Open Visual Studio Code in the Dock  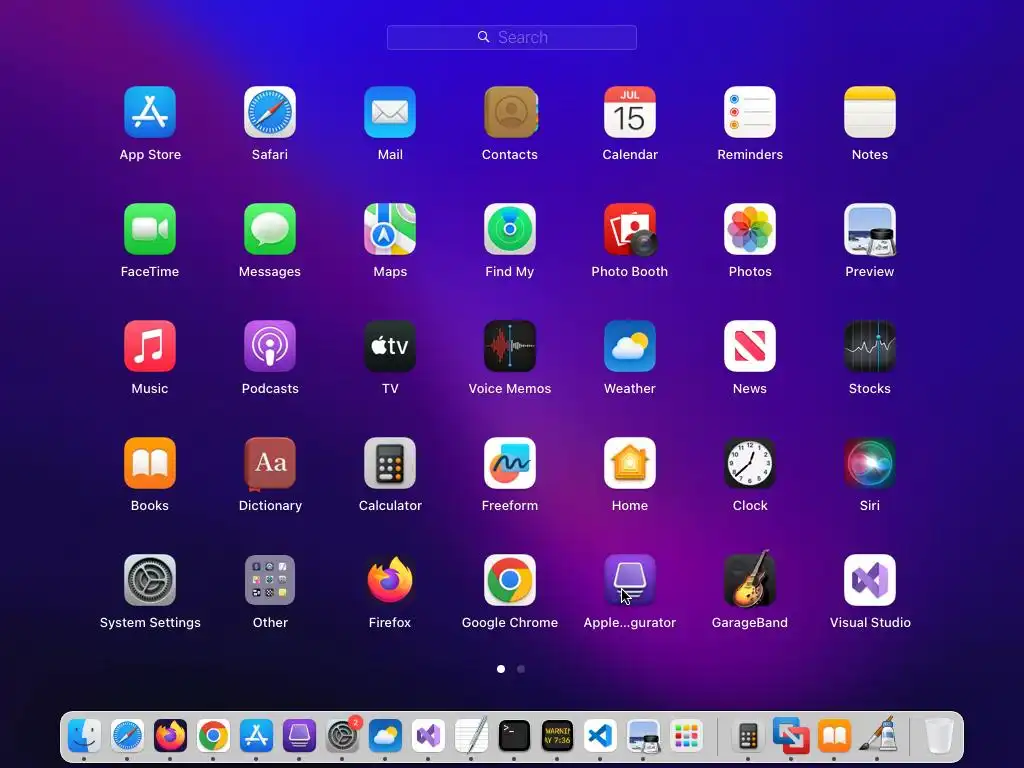coord(600,736)
